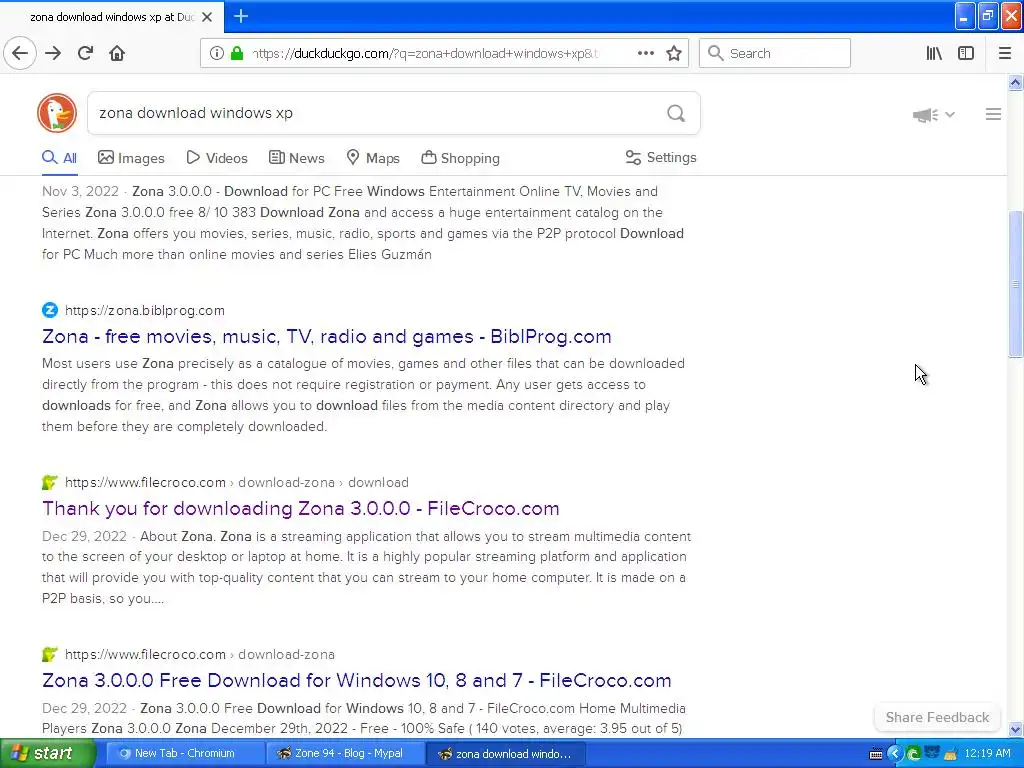Switch to the Videos tab
The image size is (1024, 768).
(217, 158)
